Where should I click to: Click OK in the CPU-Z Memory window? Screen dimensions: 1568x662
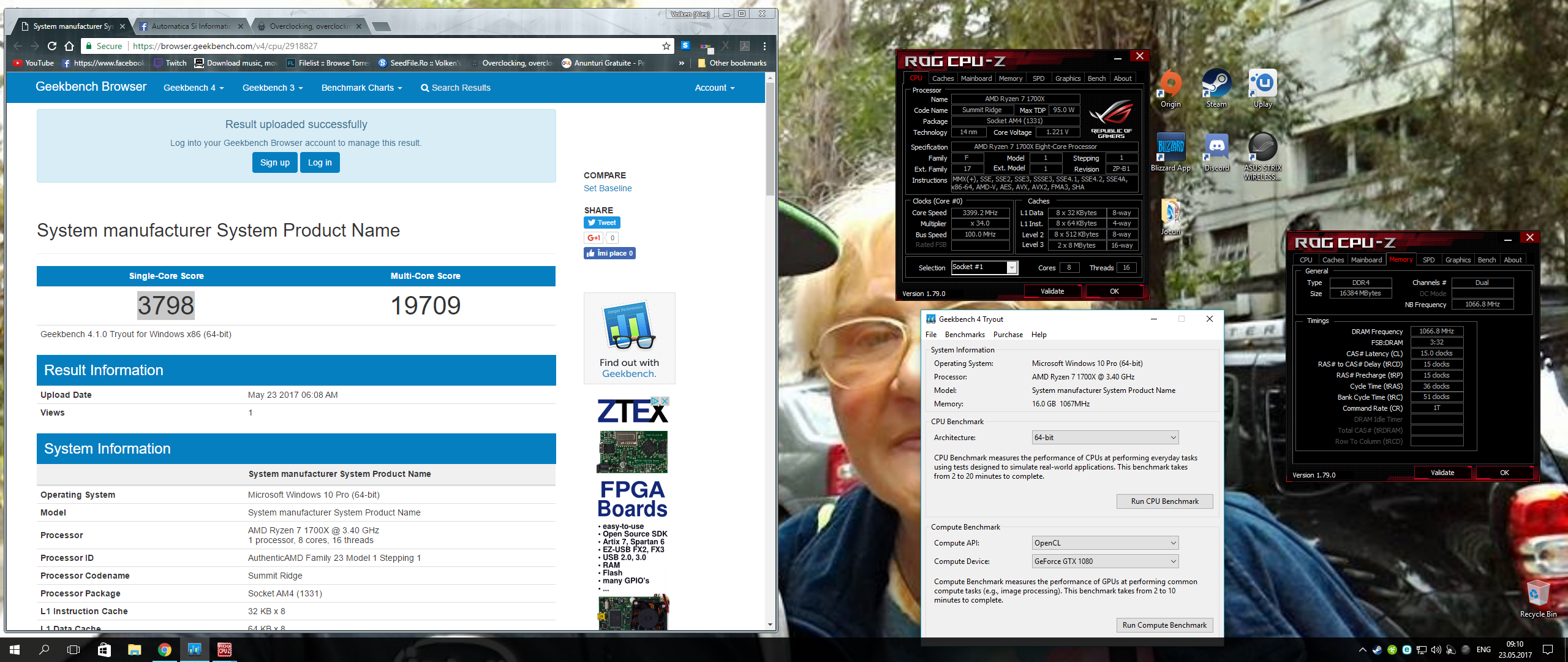tap(1504, 473)
